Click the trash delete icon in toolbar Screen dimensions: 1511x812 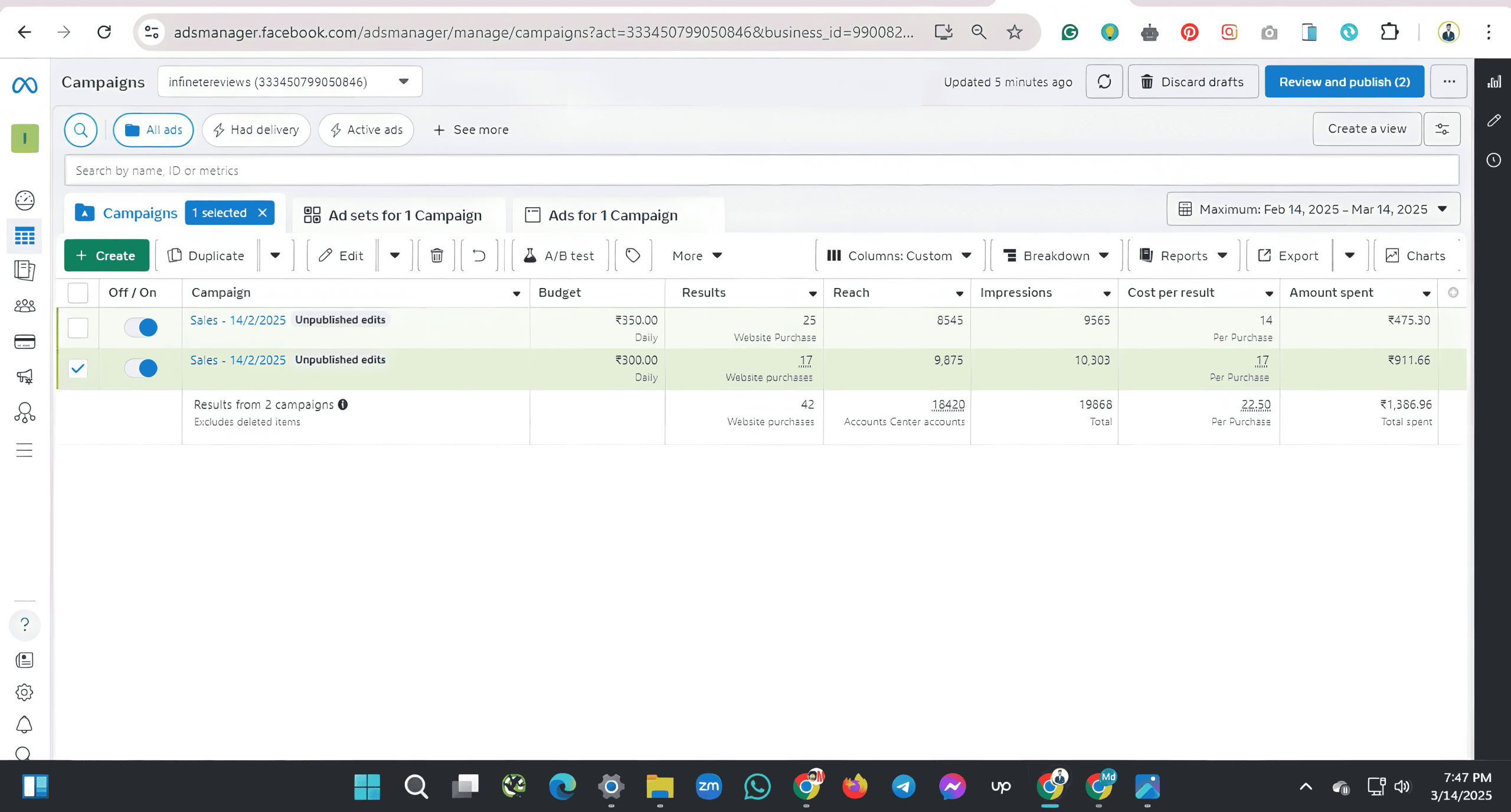pyautogui.click(x=437, y=256)
